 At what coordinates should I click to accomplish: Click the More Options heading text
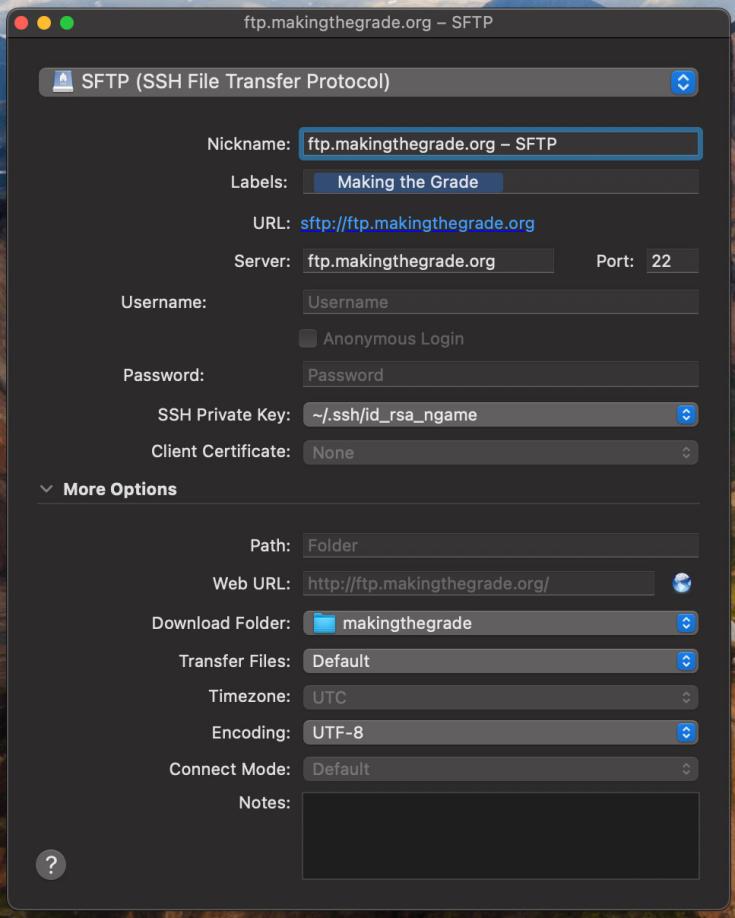[x=120, y=489]
